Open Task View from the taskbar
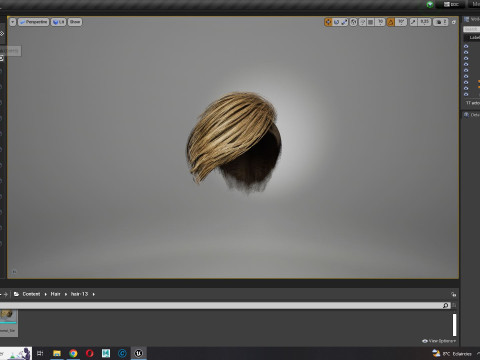The image size is (480, 360). point(40,353)
